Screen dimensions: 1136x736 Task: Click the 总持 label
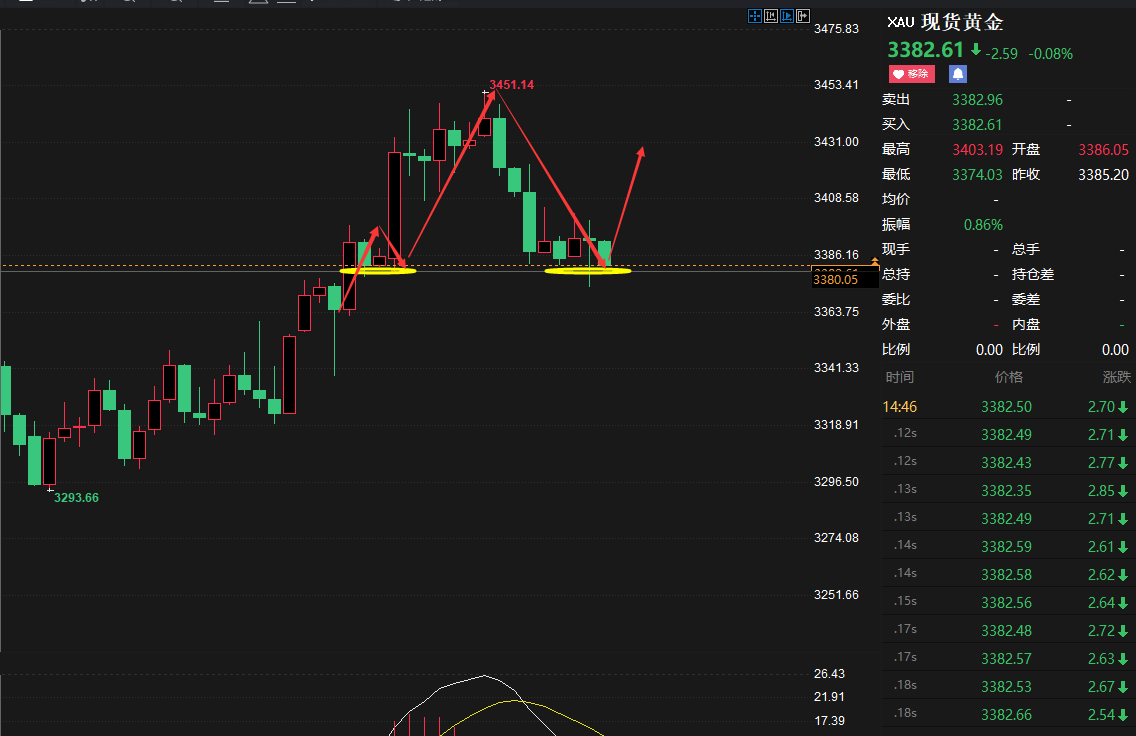[895, 275]
